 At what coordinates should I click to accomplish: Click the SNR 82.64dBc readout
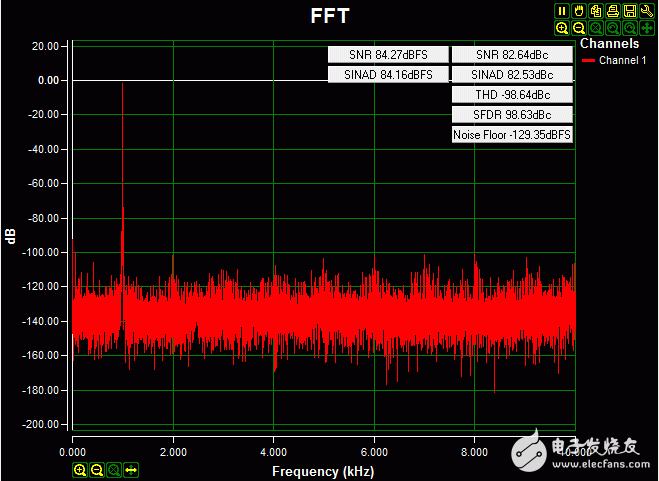[512, 55]
